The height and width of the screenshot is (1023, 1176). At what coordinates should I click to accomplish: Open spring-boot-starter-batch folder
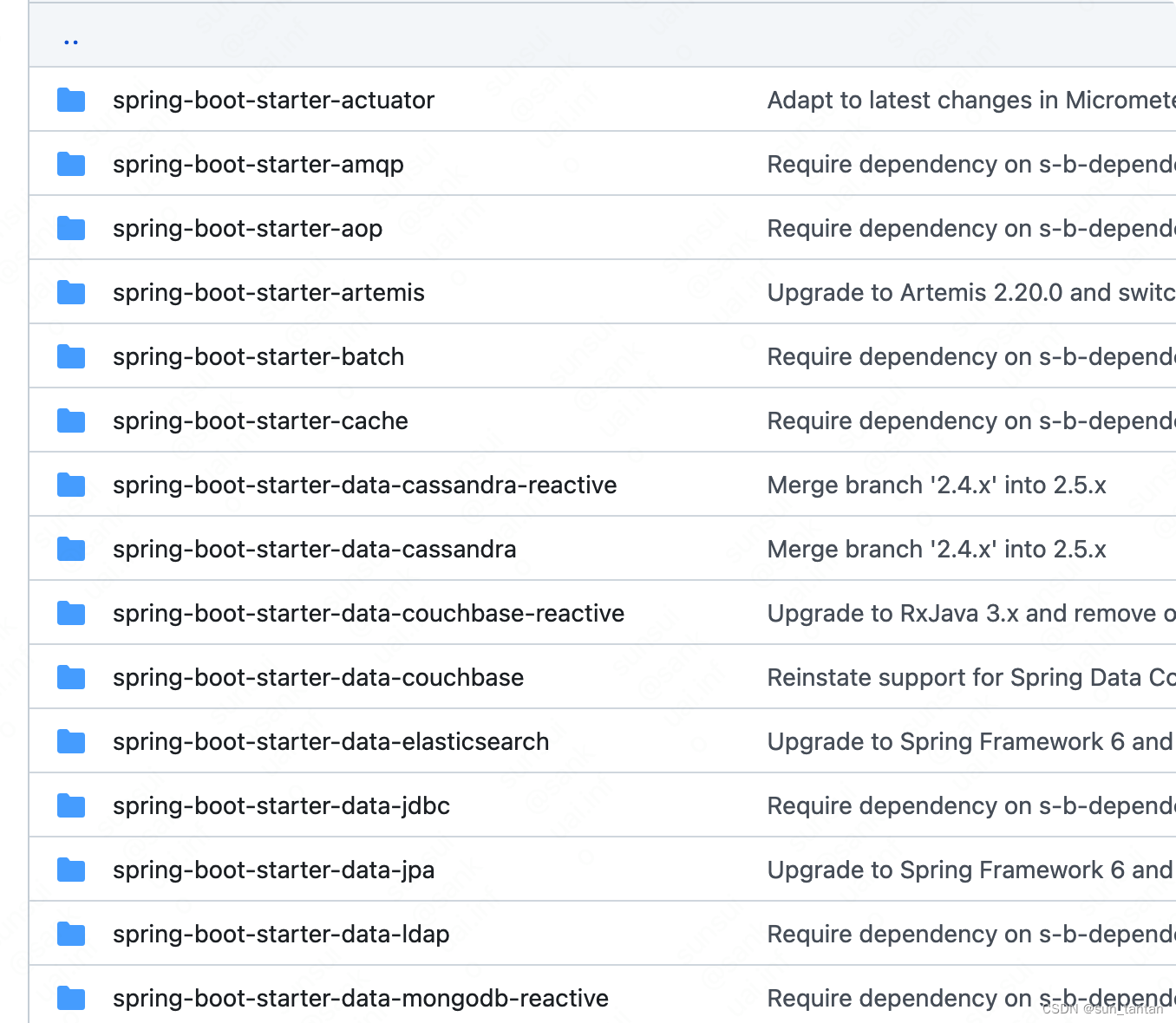pyautogui.click(x=258, y=357)
